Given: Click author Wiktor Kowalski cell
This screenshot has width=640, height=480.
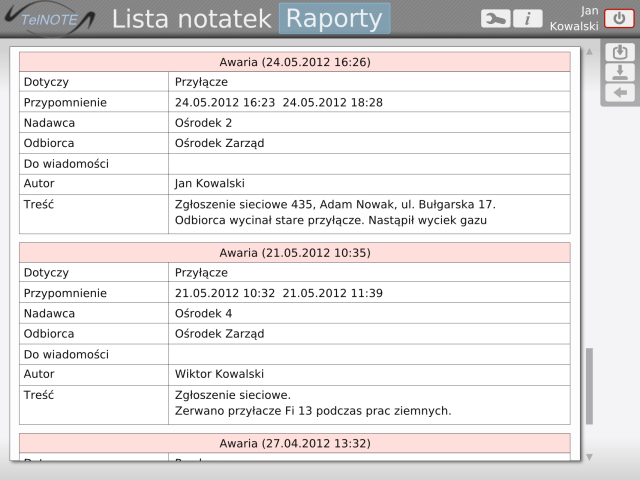Looking at the screenshot, I should [x=369, y=374].
